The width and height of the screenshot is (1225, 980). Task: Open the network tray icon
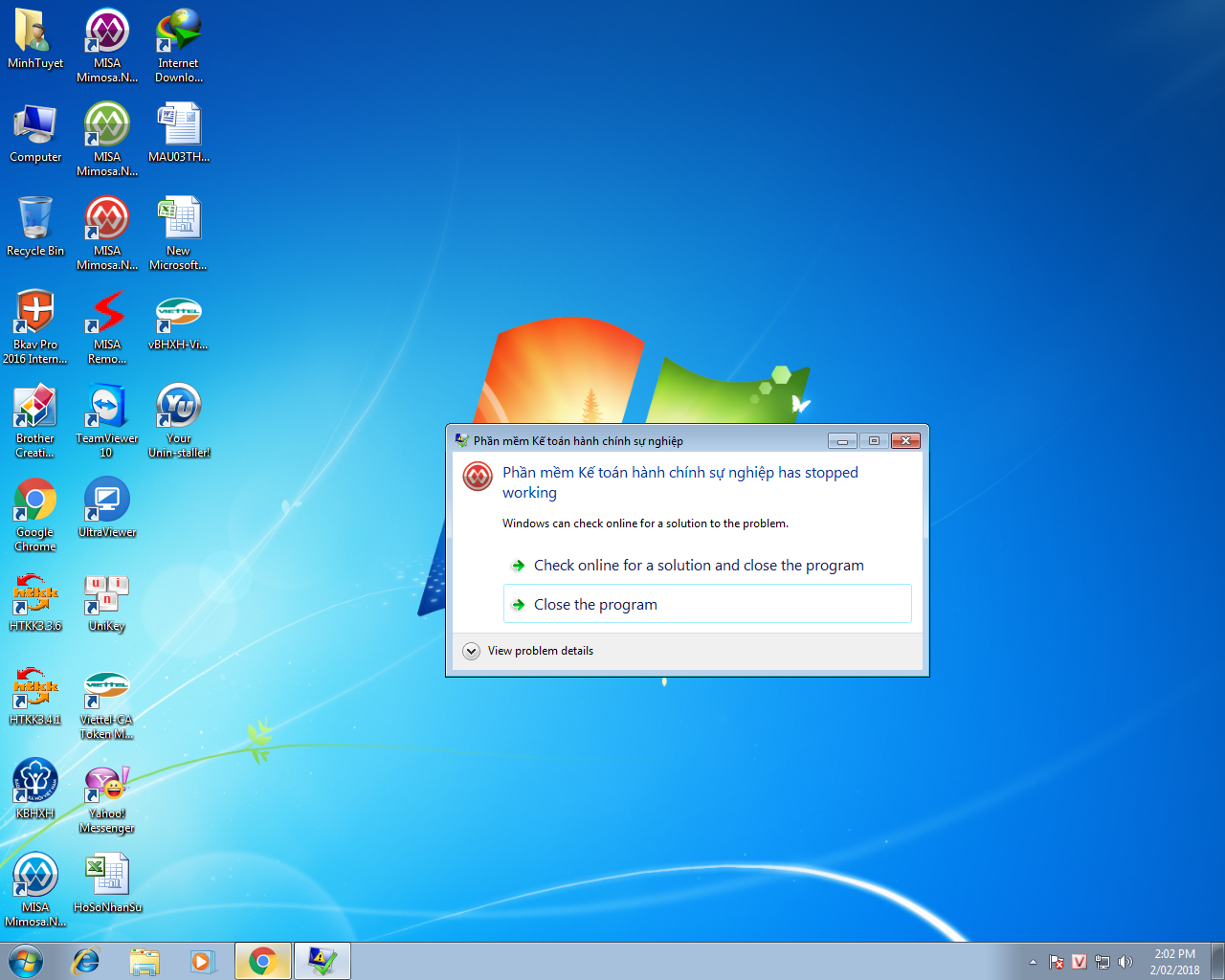point(1102,962)
